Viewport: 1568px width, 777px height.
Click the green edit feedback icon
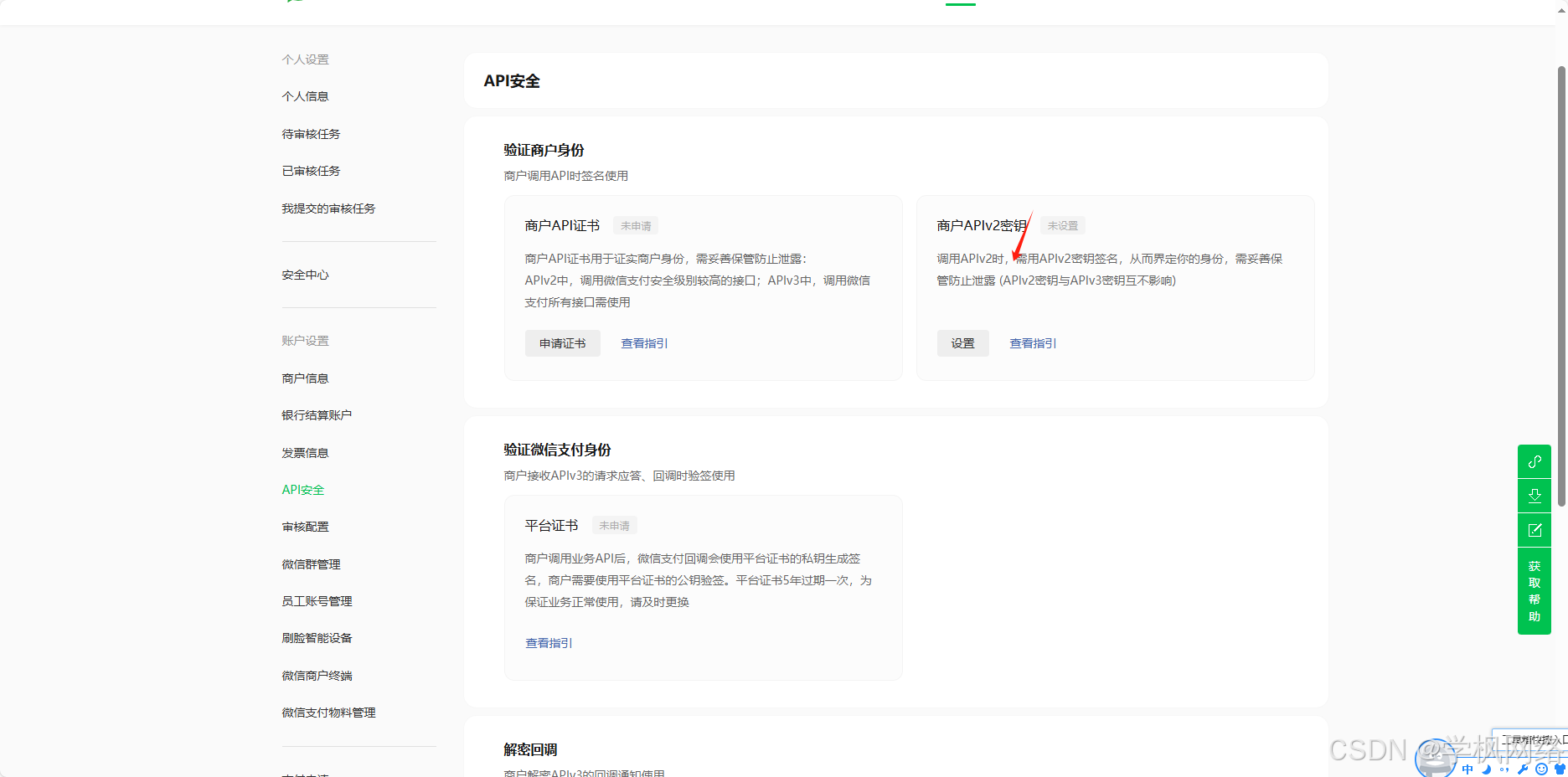coord(1534,530)
